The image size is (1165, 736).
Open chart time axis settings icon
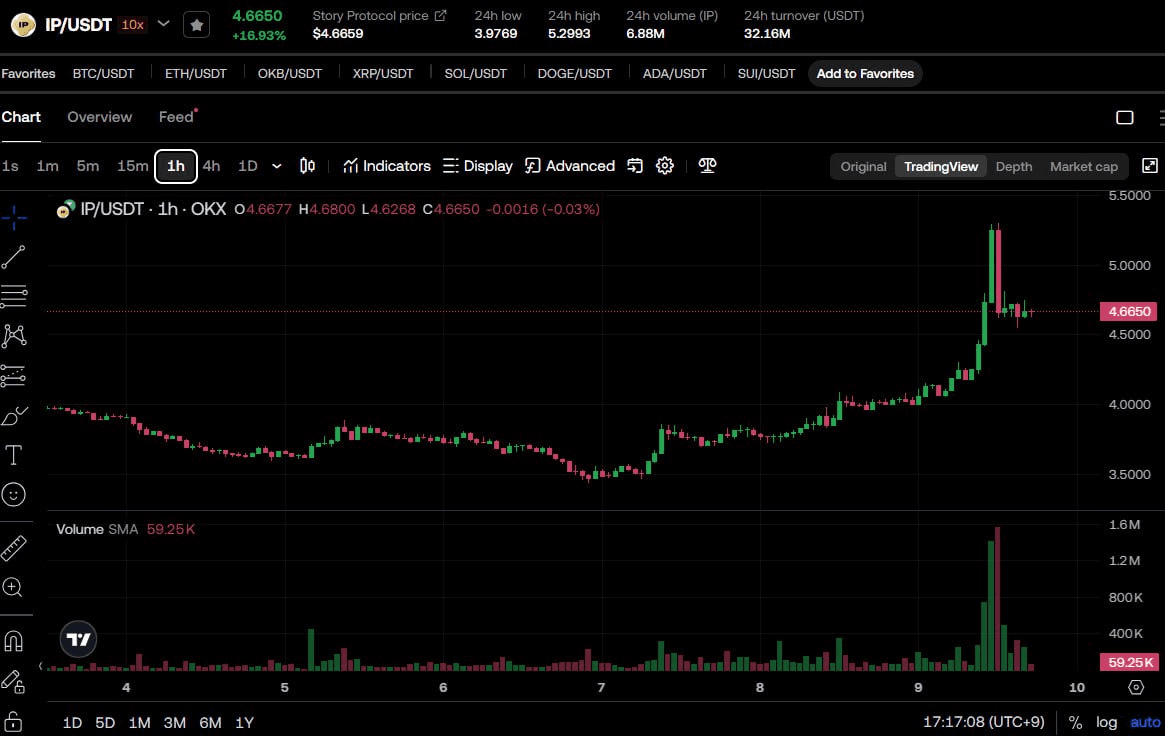point(1136,687)
